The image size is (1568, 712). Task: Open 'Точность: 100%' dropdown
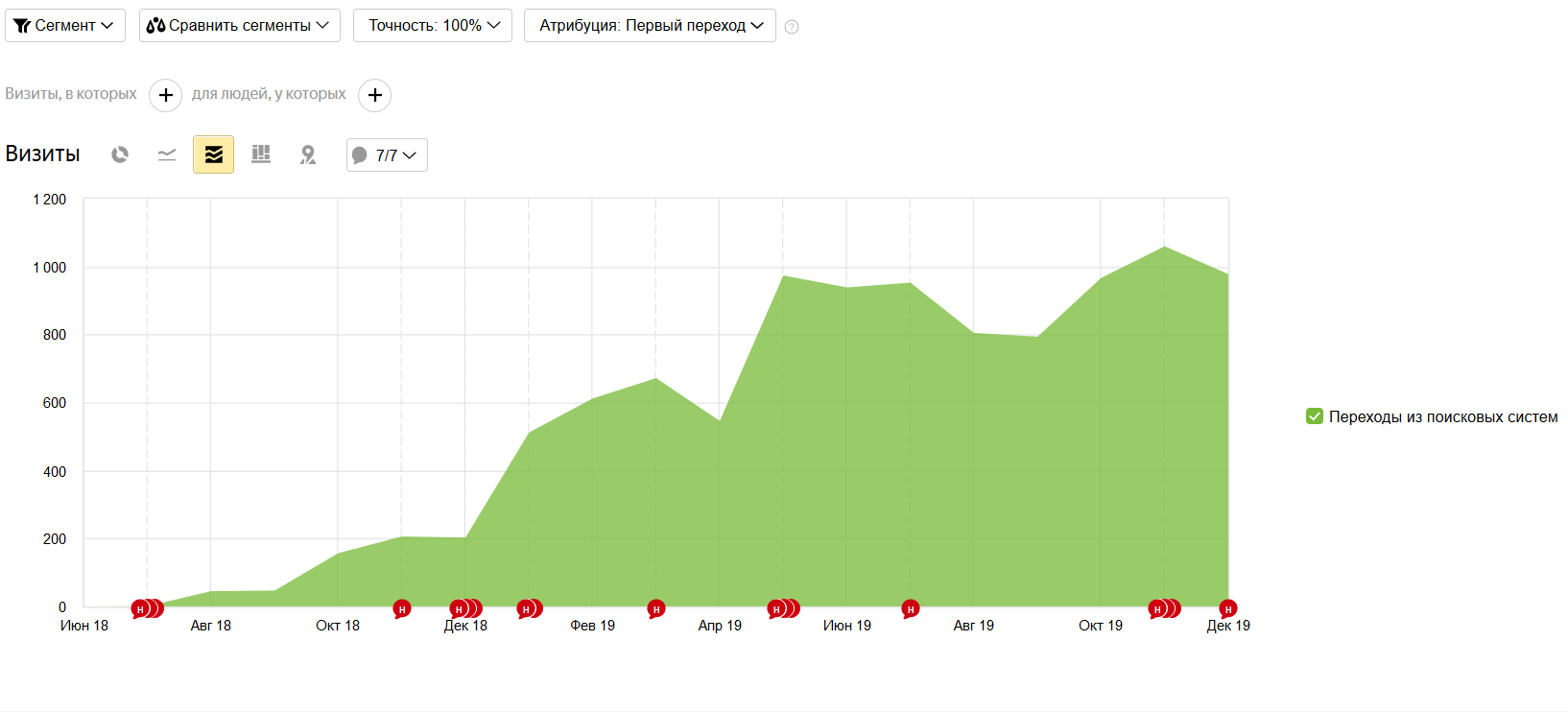coord(432,26)
